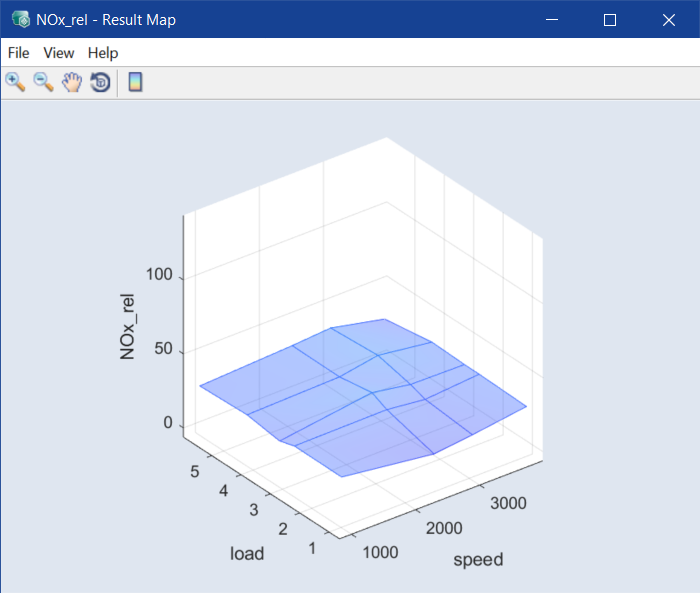The height and width of the screenshot is (593, 700).
Task: Click the Result Map window app icon
Action: pos(19,19)
